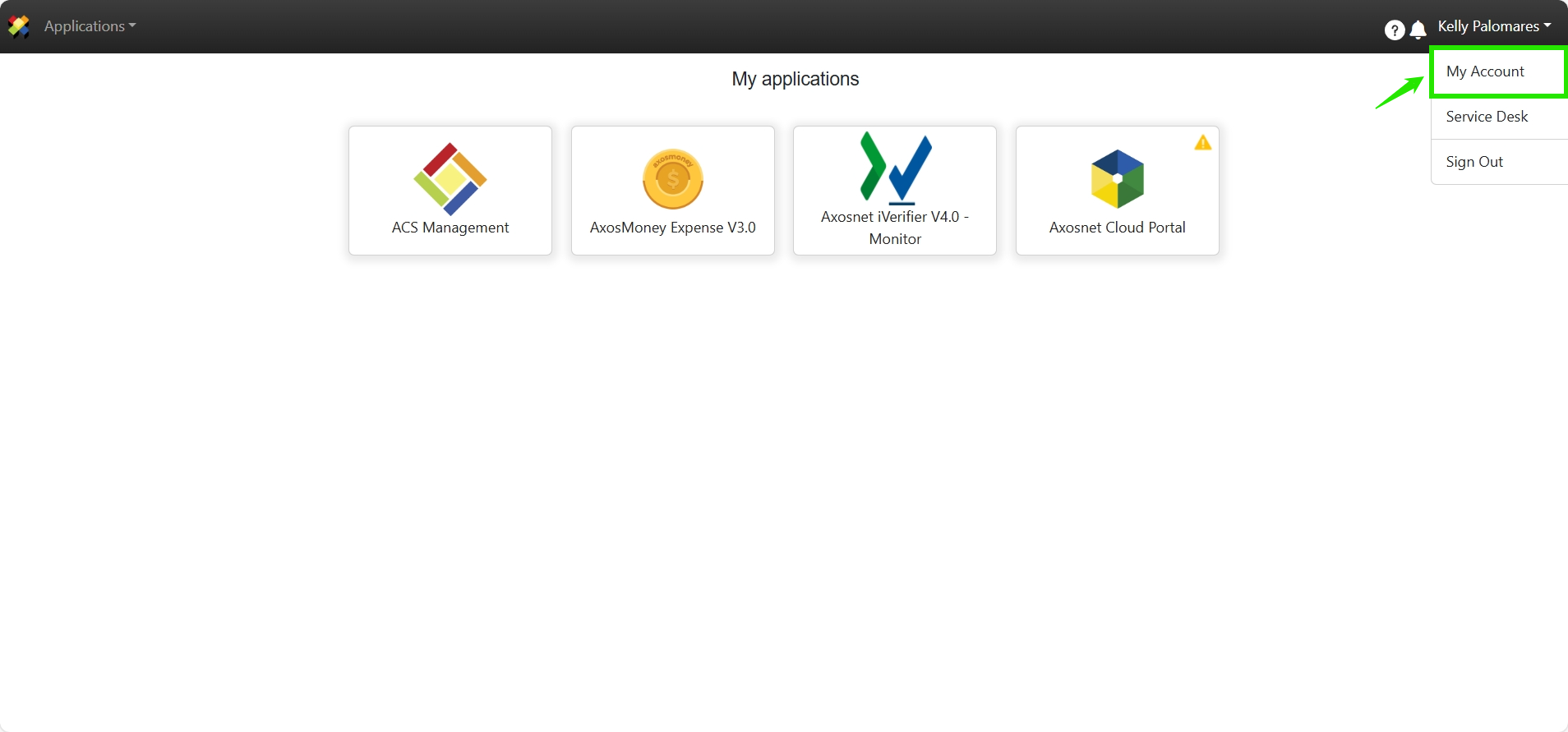The width and height of the screenshot is (1568, 732).
Task: Click the Axosnet Cloud Portal hexagon icon
Action: (1117, 178)
